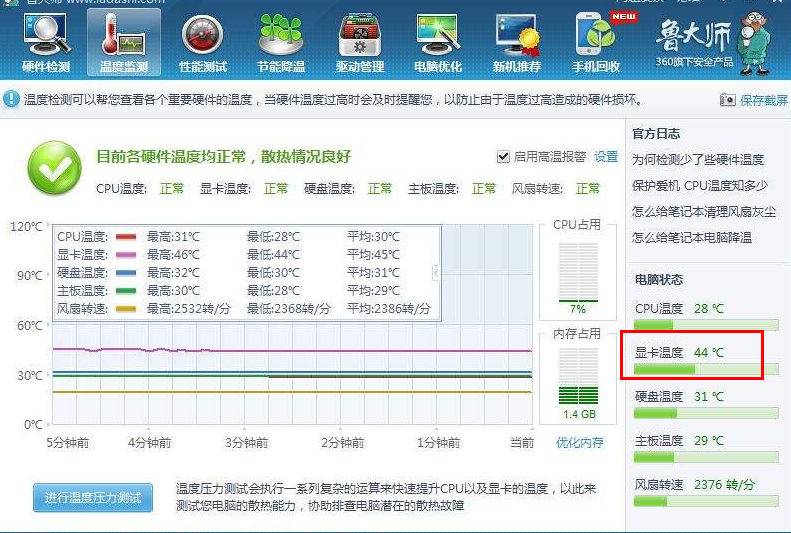Toggle the 启用高温报警 checkbox
Viewport: 791px width, 533px height.
point(504,157)
